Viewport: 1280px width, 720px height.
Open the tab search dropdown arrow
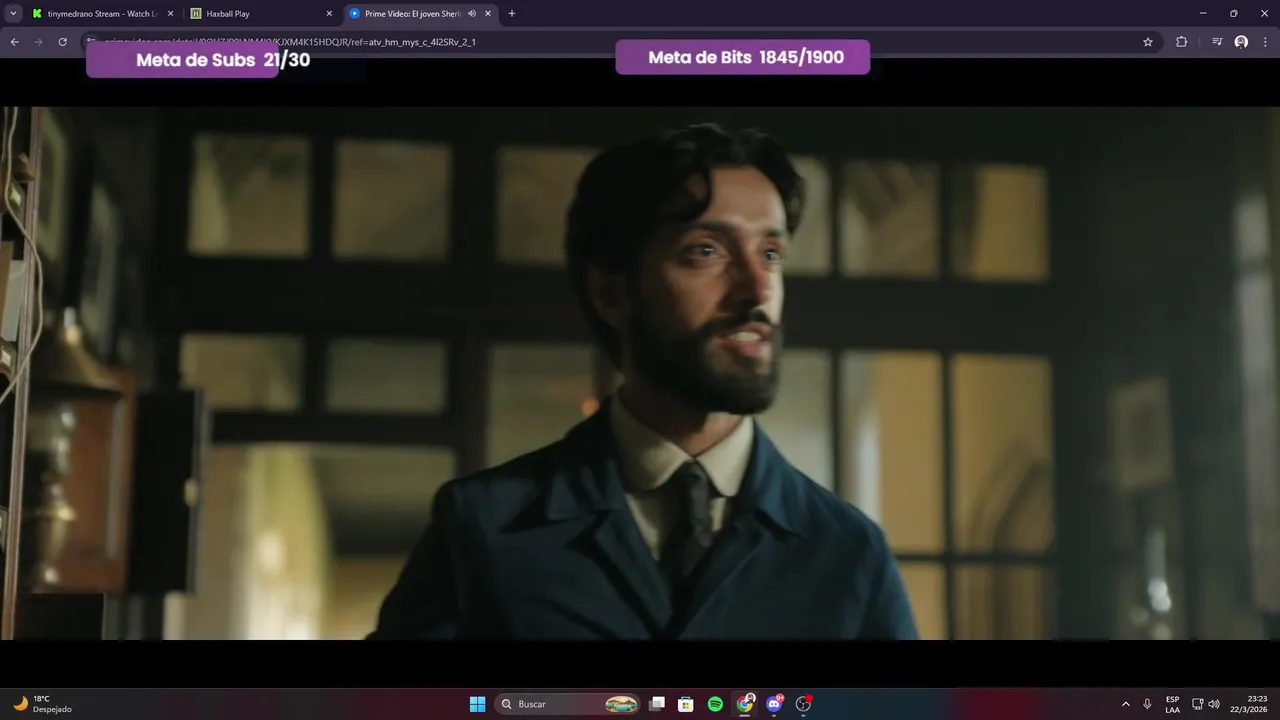[x=13, y=14]
